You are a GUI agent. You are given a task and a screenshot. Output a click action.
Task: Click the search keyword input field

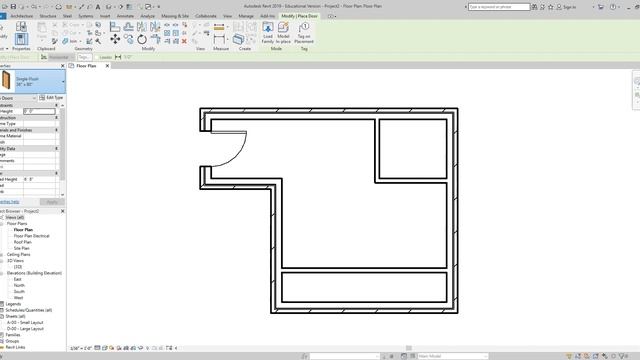click(x=499, y=7)
